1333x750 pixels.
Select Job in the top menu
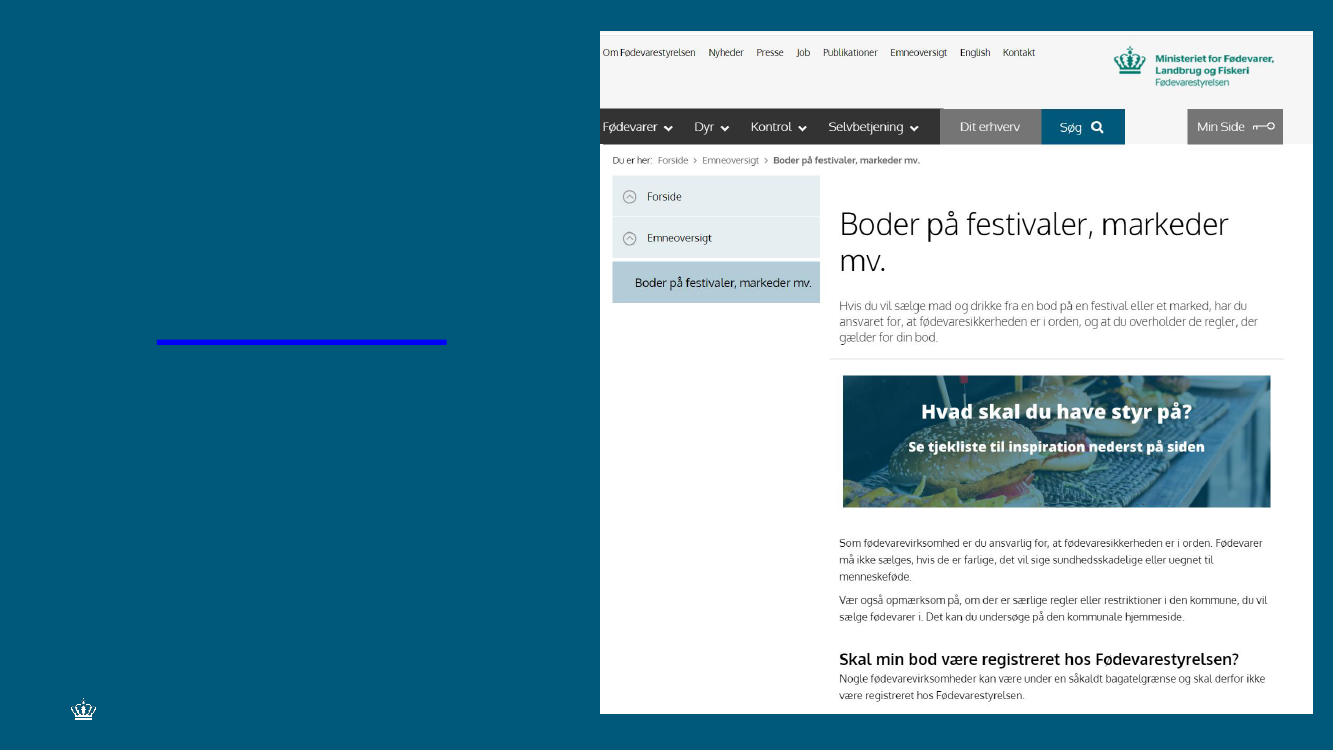(803, 53)
